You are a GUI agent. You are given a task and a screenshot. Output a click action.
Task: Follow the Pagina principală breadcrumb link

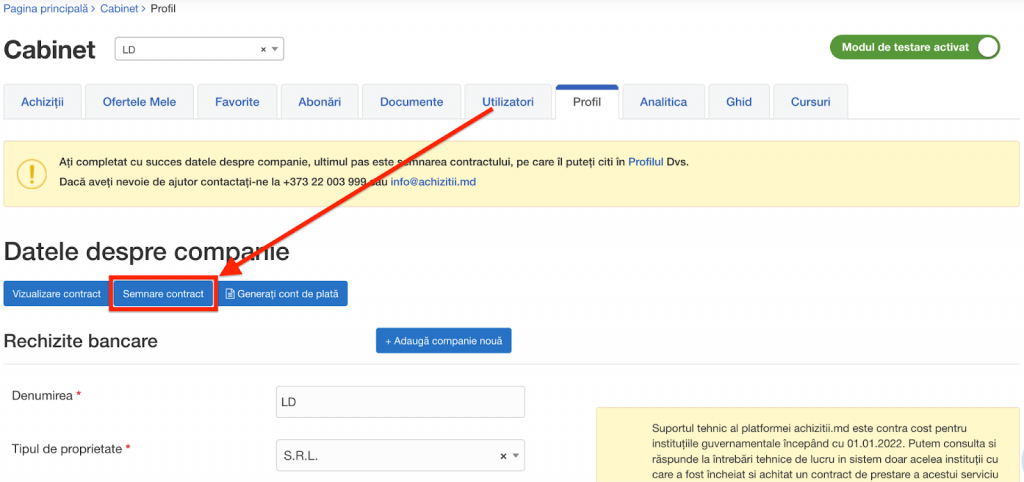(44, 8)
